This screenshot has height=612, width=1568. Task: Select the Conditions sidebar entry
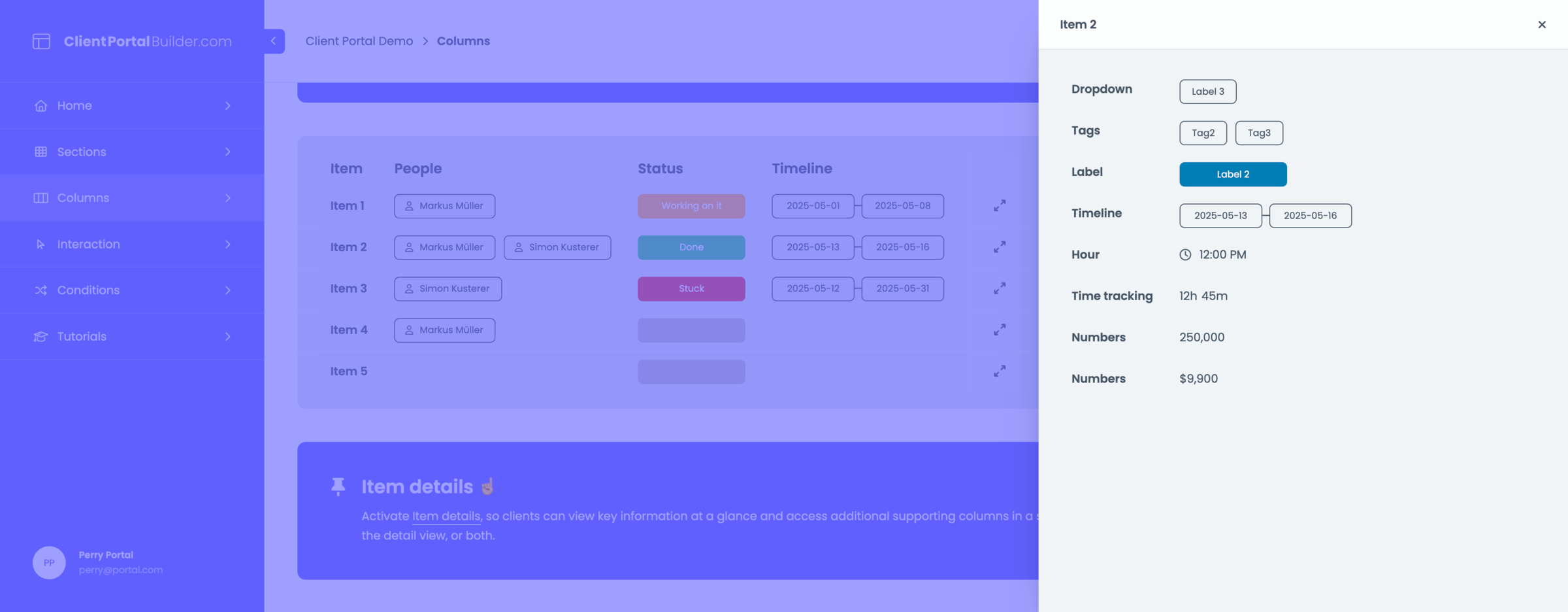tap(88, 290)
